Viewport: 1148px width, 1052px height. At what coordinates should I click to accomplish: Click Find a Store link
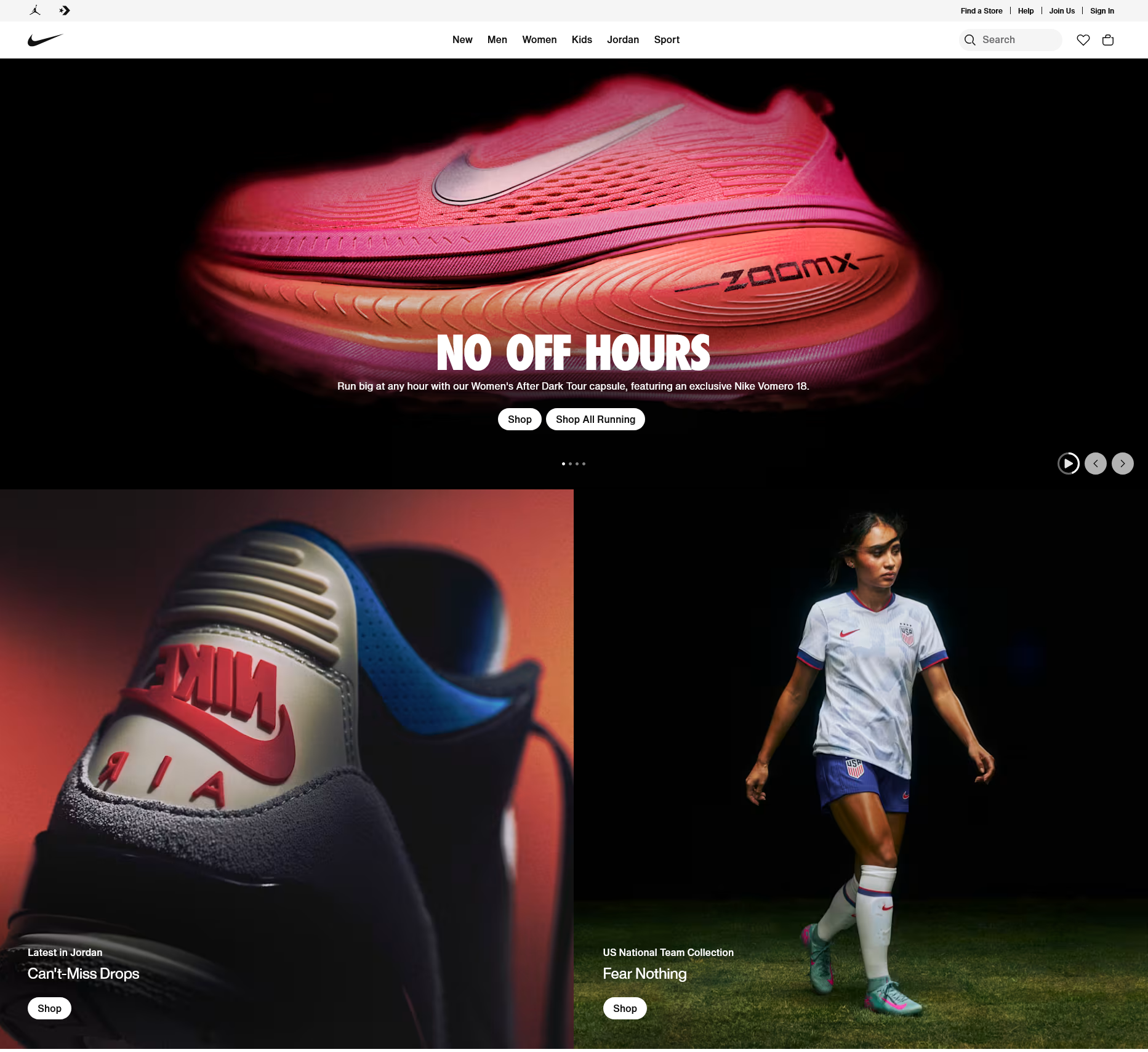click(x=981, y=11)
